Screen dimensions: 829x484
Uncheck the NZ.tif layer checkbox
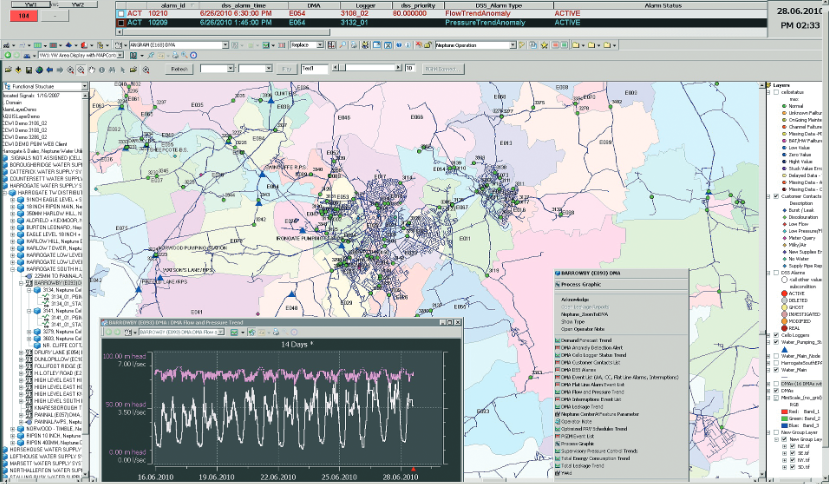click(793, 446)
